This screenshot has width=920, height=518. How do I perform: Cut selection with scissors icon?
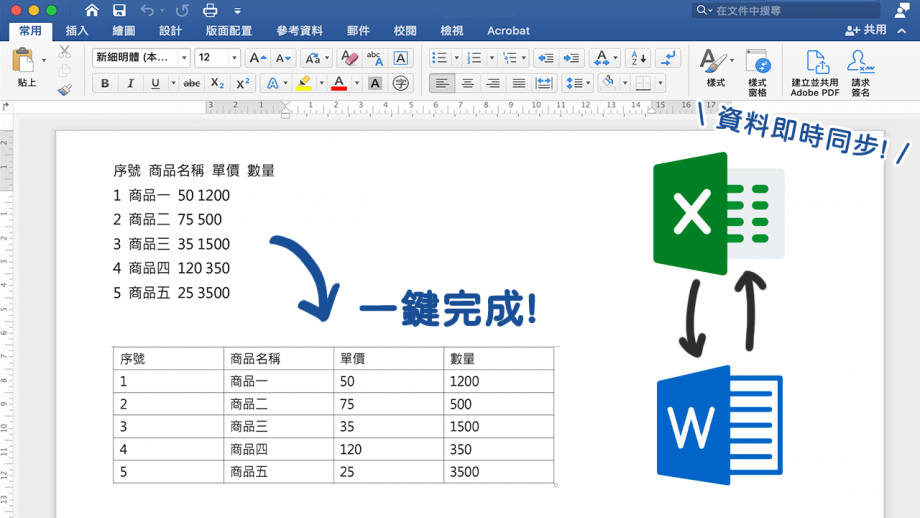pos(65,52)
